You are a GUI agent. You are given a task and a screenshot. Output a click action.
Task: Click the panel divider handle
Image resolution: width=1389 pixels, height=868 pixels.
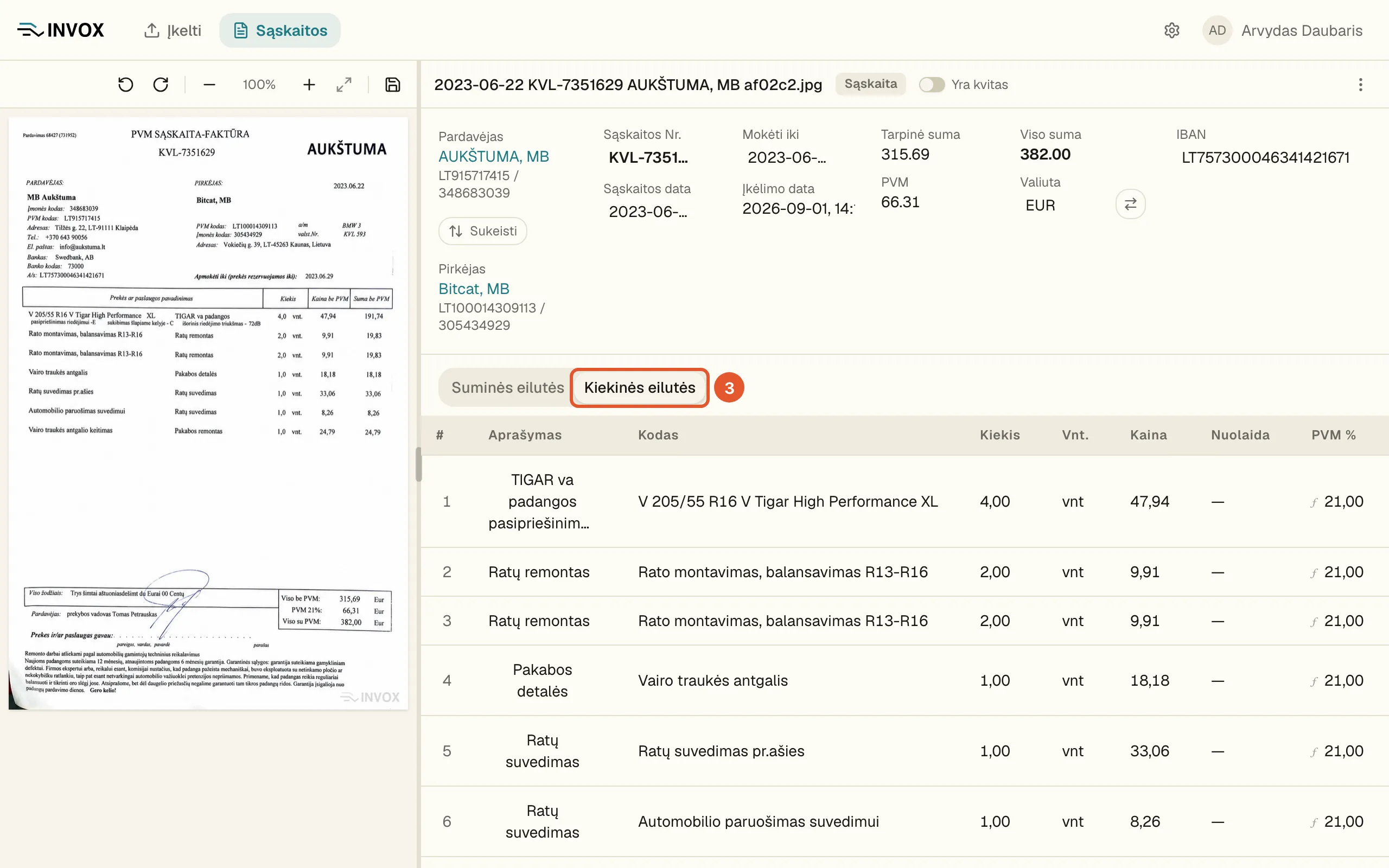click(418, 464)
